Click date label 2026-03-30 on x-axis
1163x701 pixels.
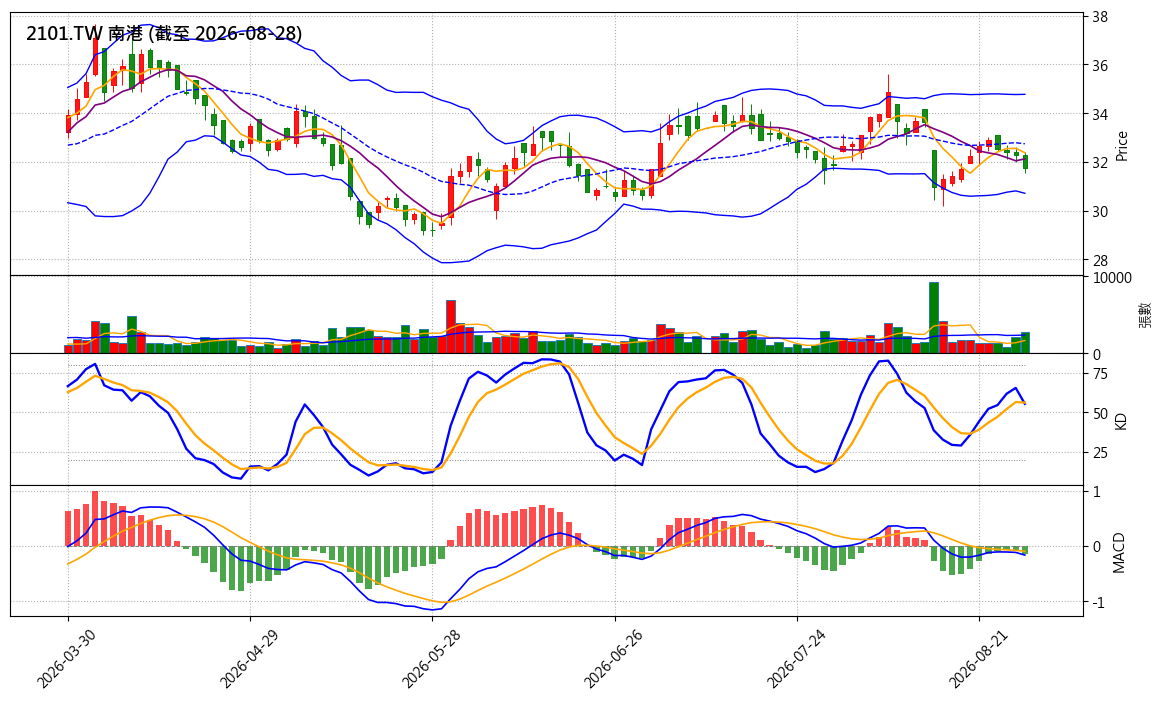[x=65, y=659]
